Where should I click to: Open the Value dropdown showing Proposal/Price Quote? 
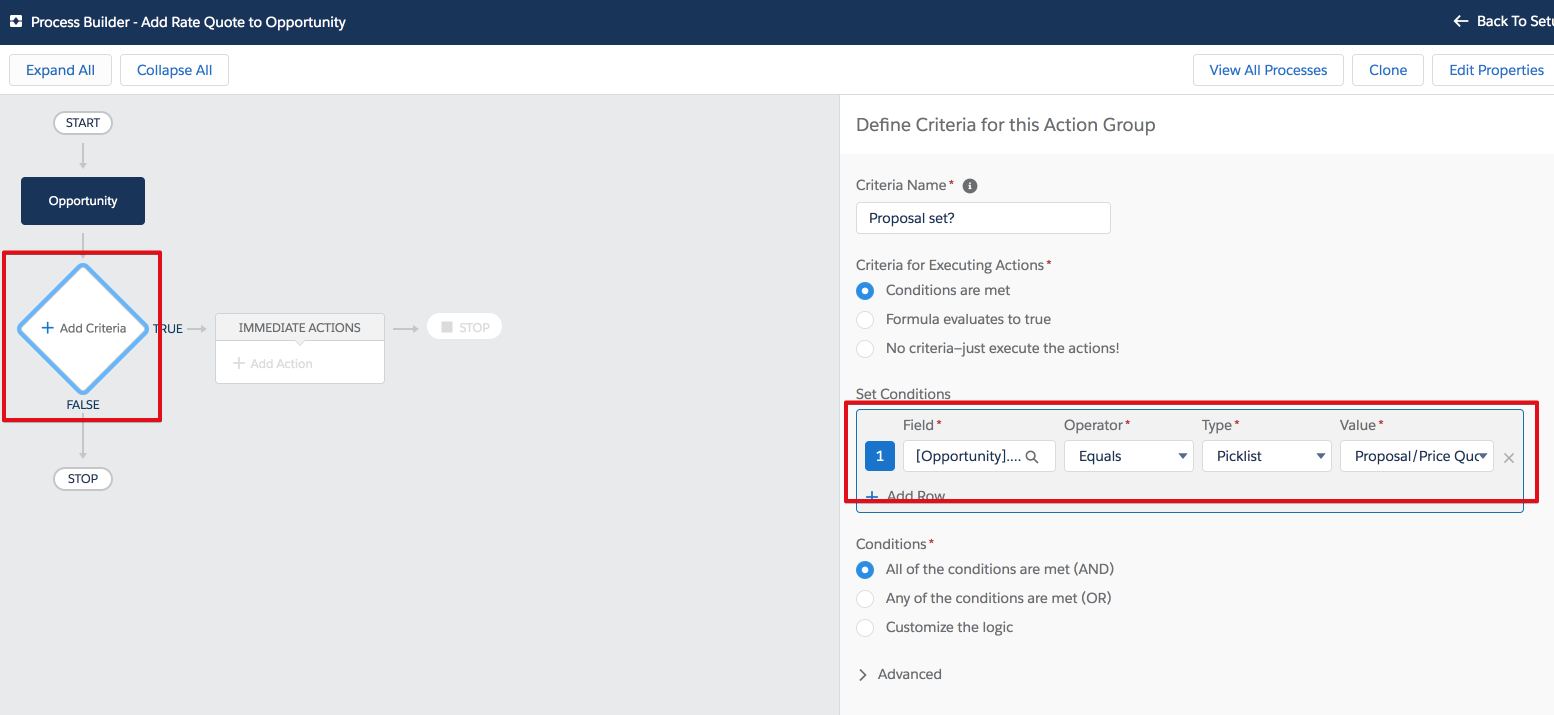pyautogui.click(x=1417, y=456)
